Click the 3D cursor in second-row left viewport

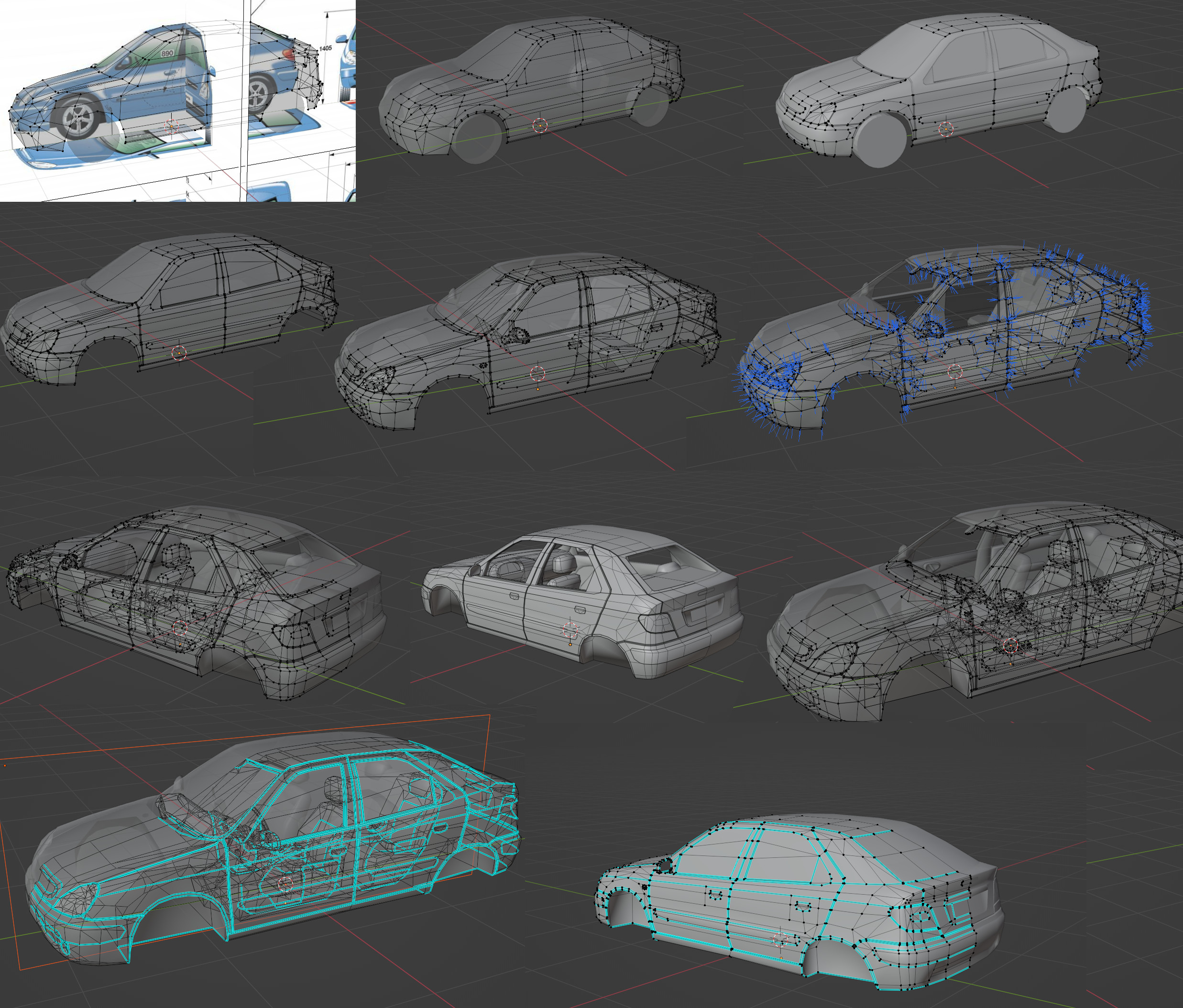click(x=179, y=352)
